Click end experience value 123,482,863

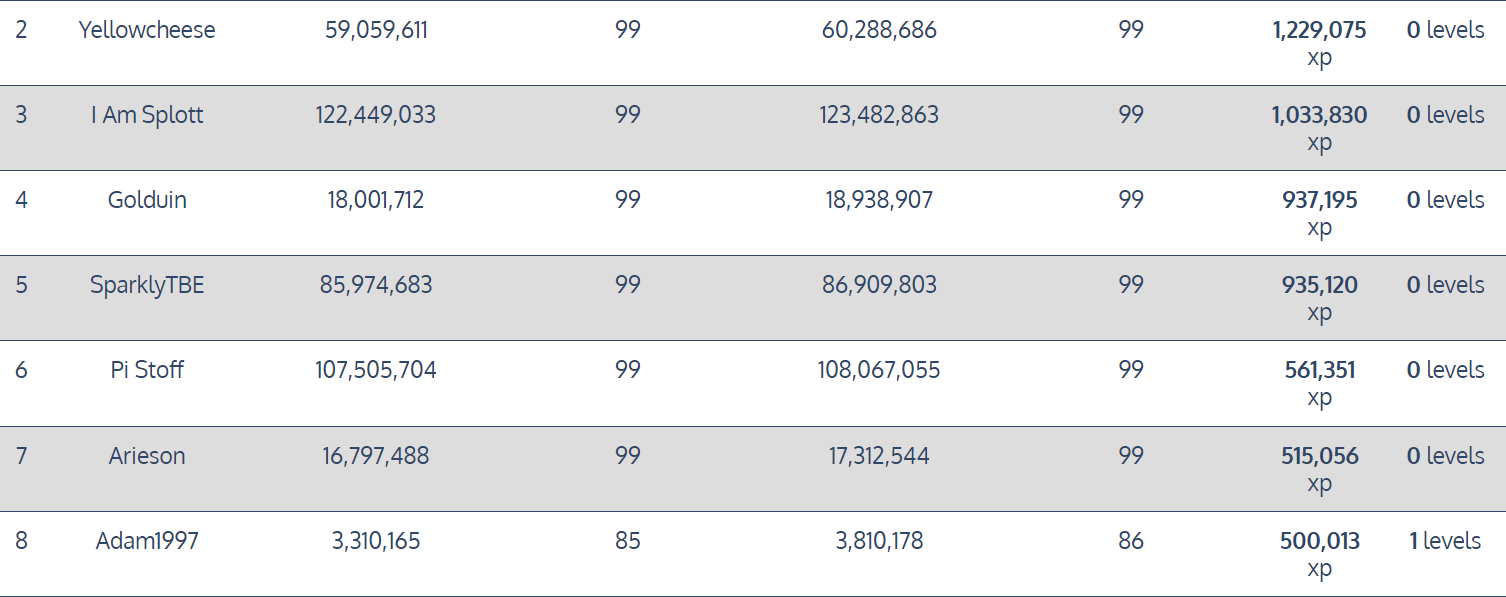(879, 115)
